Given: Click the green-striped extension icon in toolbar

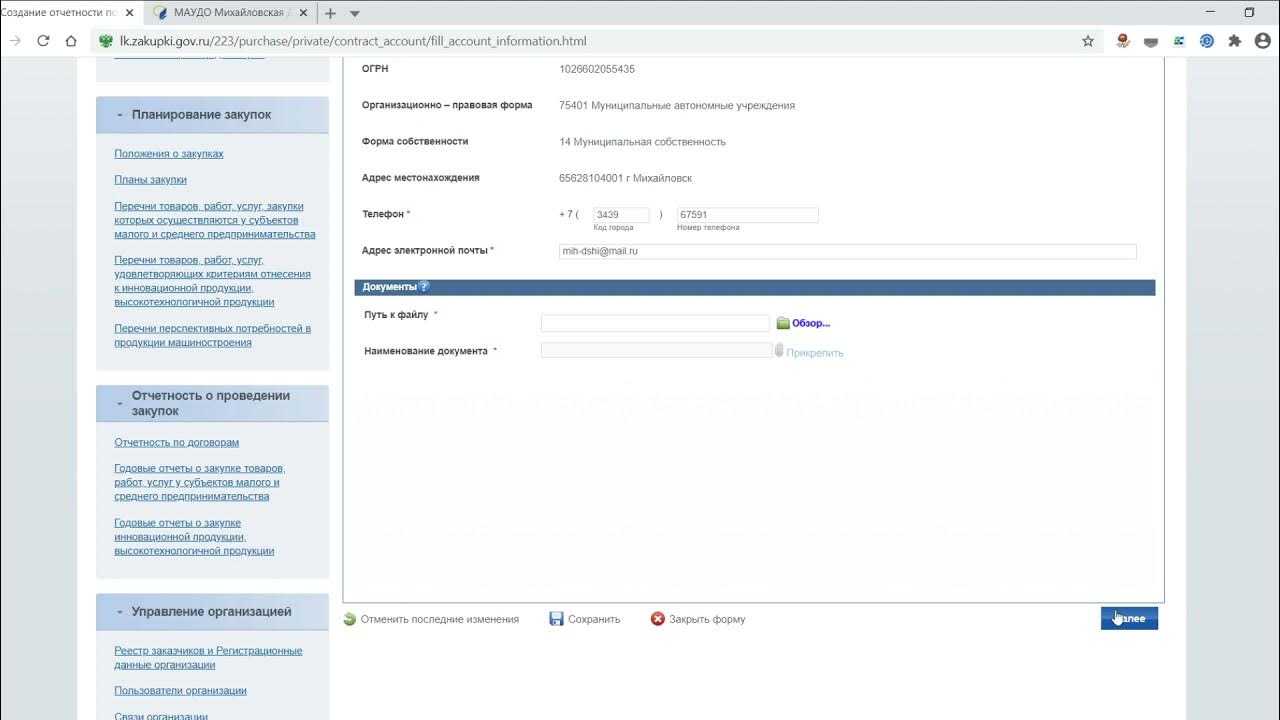Looking at the screenshot, I should [x=1179, y=41].
